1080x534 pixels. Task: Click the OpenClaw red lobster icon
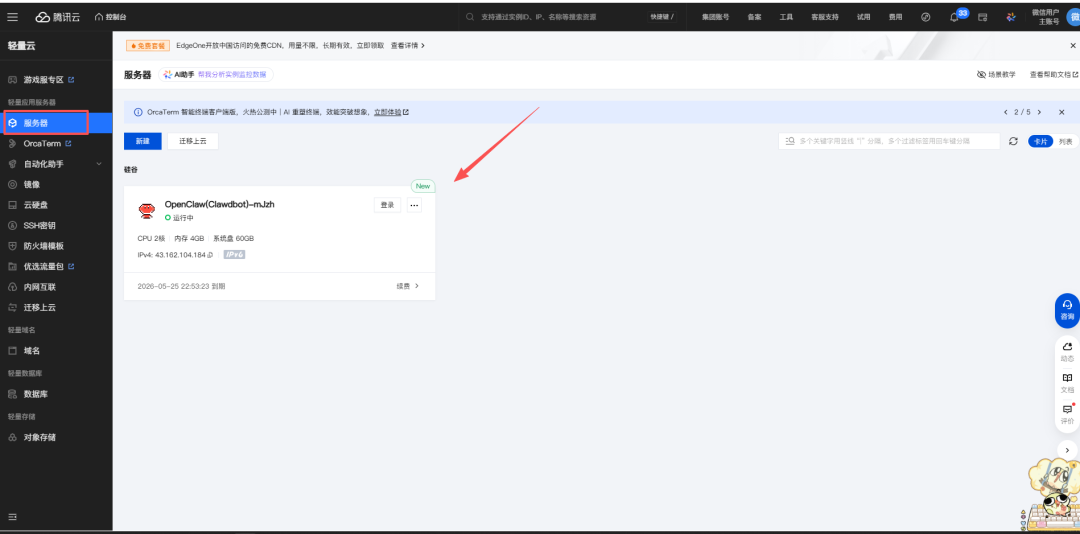pyautogui.click(x=147, y=211)
